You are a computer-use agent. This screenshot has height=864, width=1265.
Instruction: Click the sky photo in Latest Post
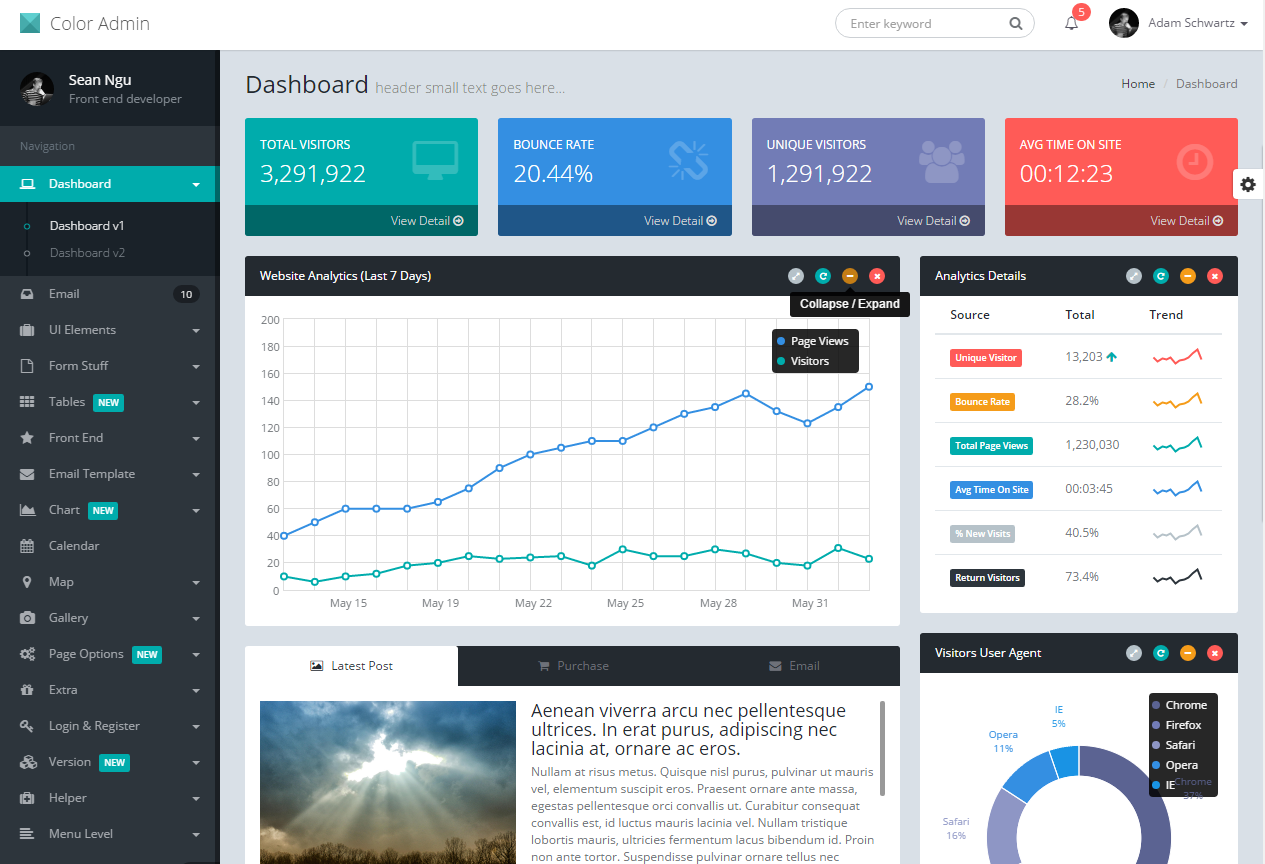point(388,782)
